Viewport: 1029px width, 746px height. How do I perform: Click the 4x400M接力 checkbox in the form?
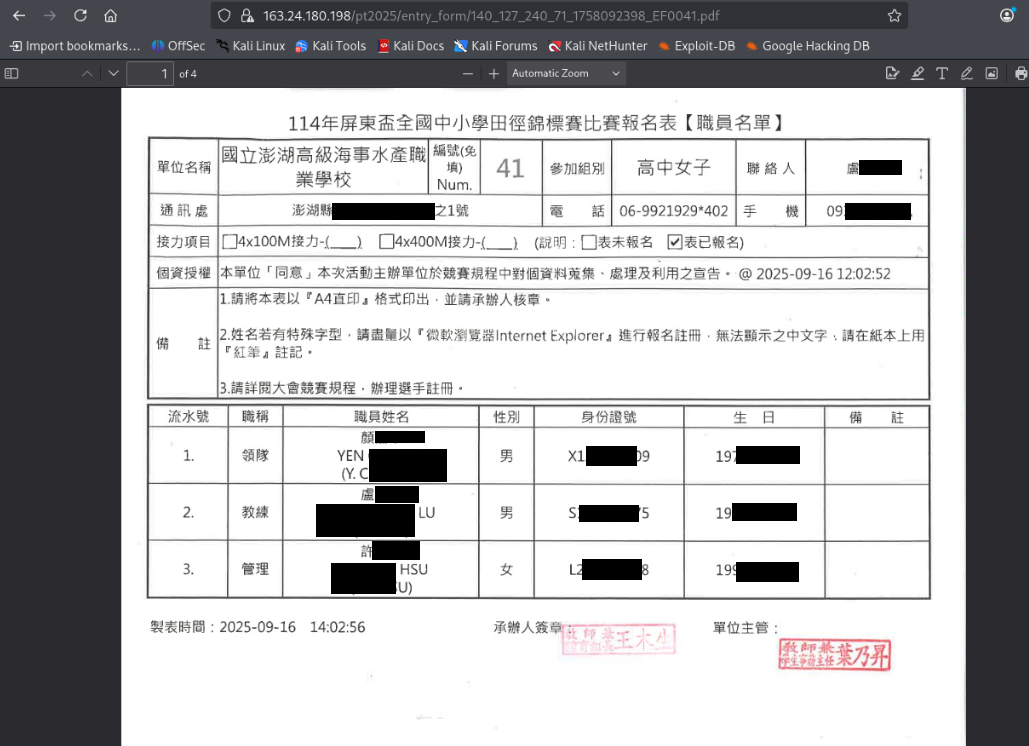click(387, 242)
